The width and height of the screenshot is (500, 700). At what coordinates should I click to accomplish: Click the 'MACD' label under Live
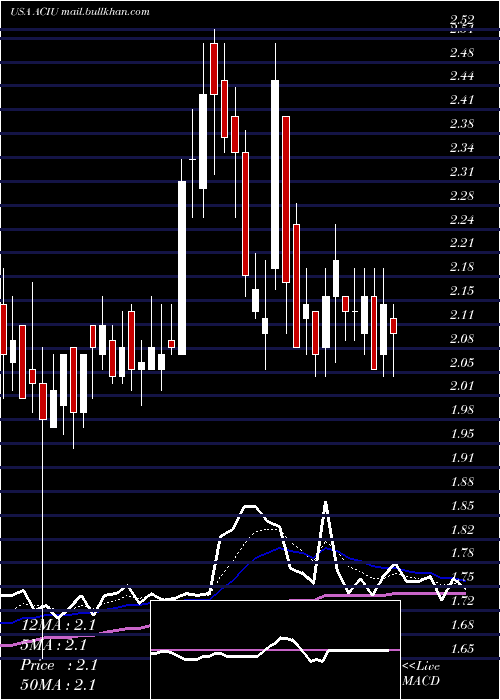click(x=421, y=681)
